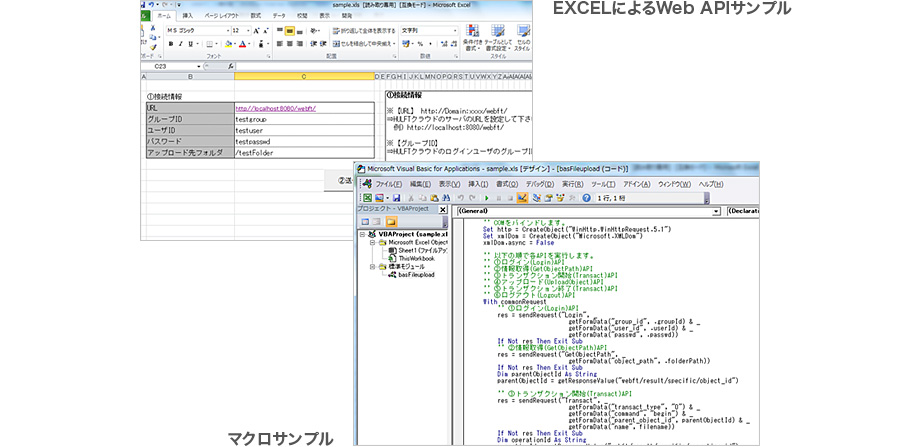
Task: Open the 挿入 tab in Excel ribbon
Action: [189, 17]
